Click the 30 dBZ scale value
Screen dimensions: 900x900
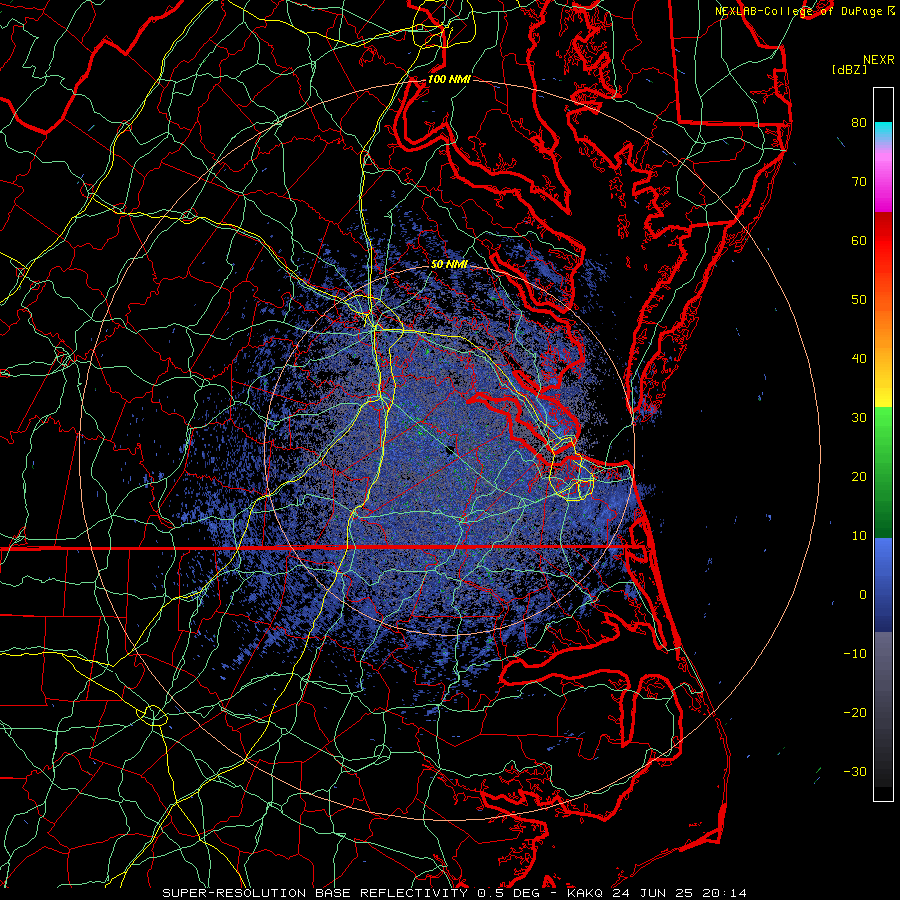859,418
